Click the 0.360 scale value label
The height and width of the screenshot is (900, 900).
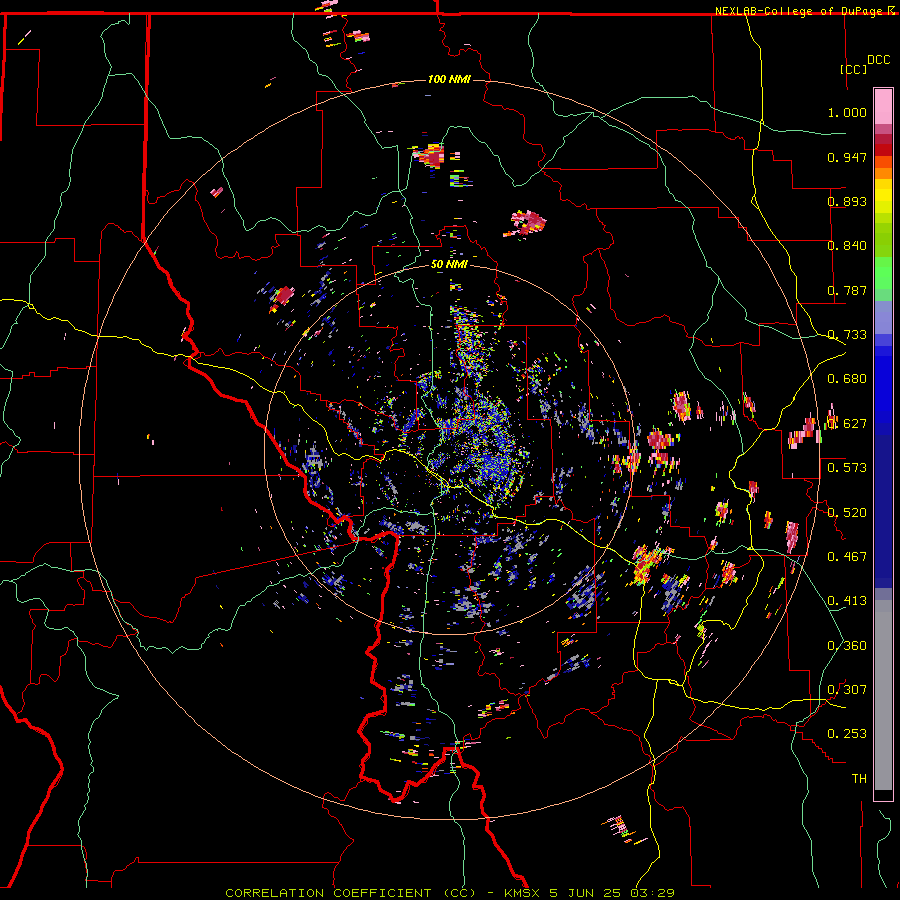tap(847, 646)
